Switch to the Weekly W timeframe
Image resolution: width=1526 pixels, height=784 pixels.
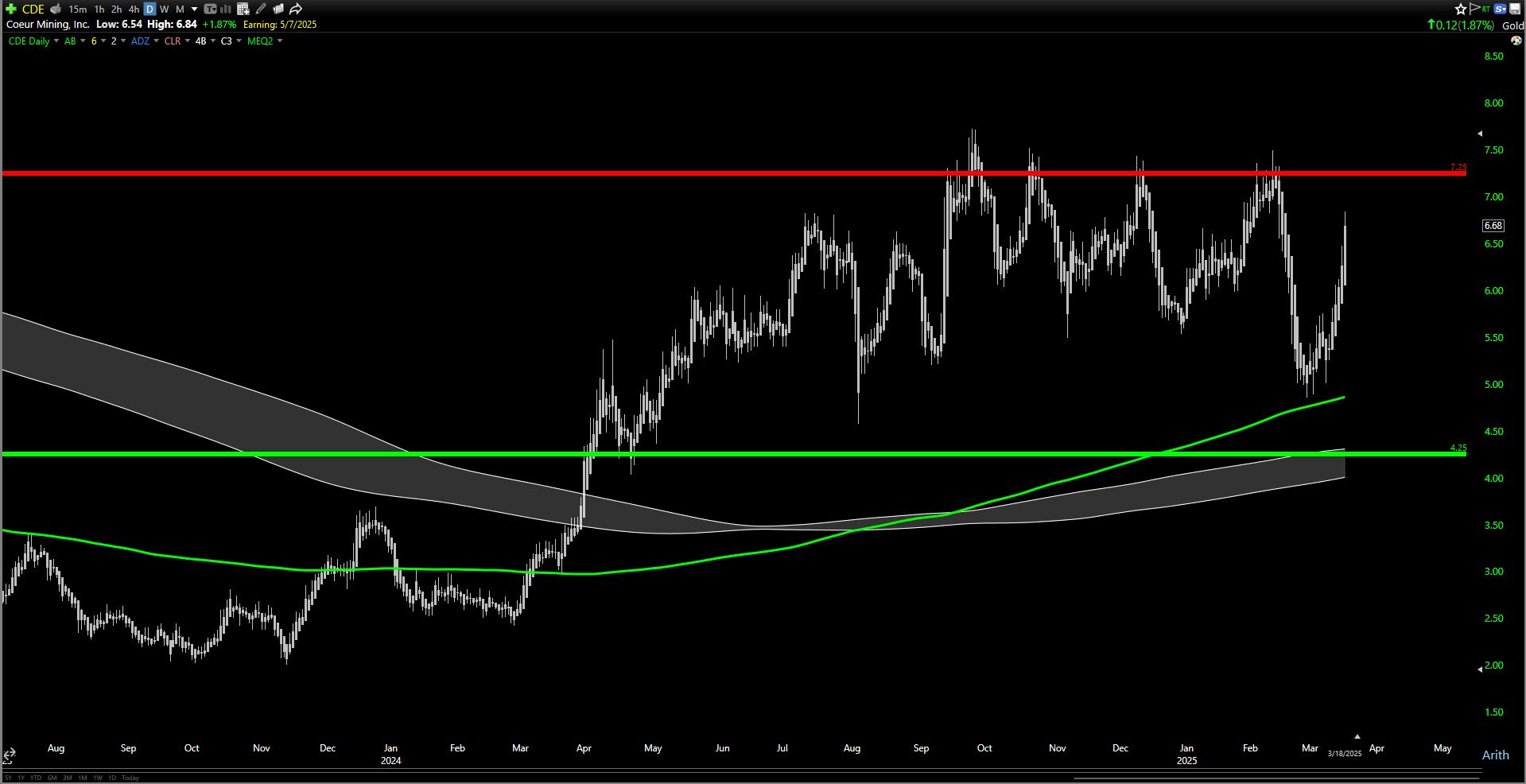tap(165, 9)
